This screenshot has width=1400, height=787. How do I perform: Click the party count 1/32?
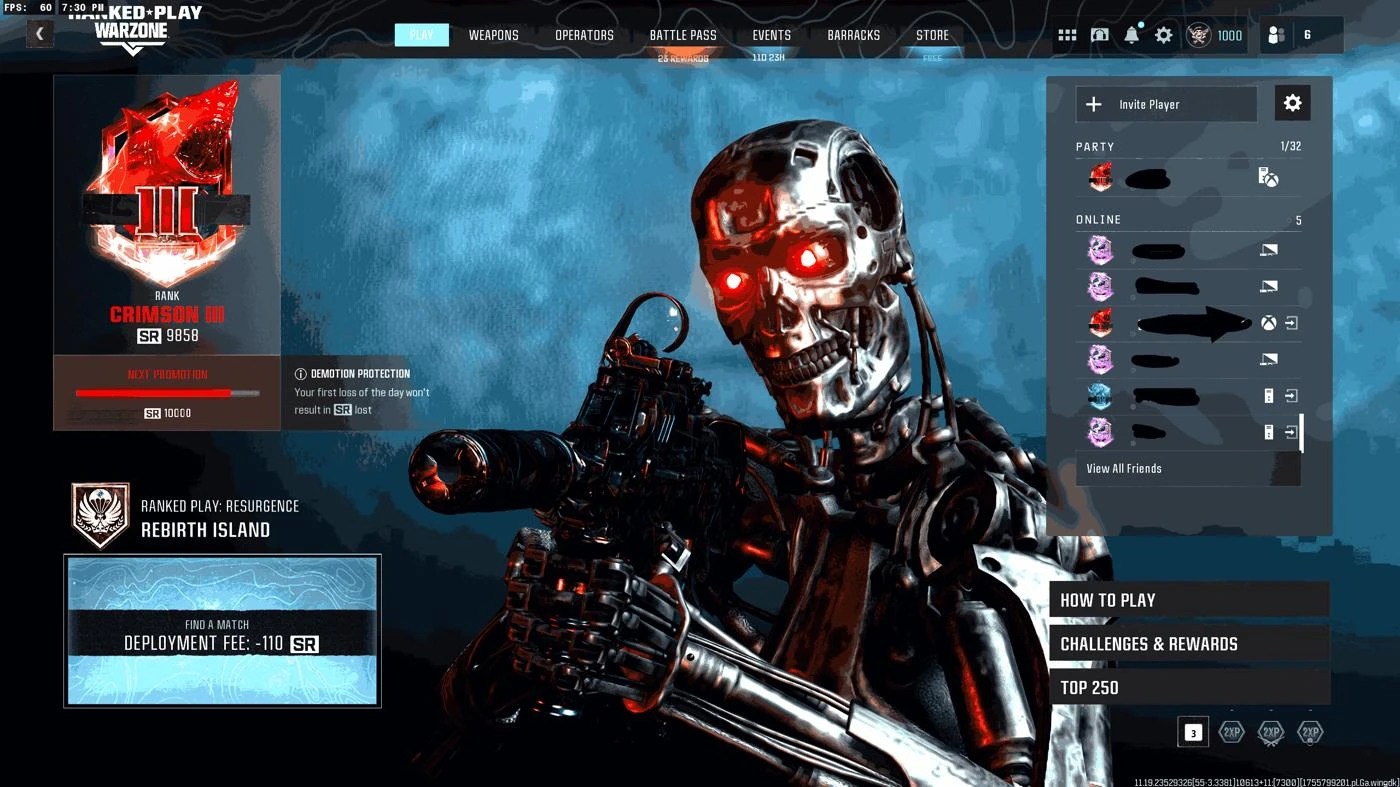[x=1291, y=146]
